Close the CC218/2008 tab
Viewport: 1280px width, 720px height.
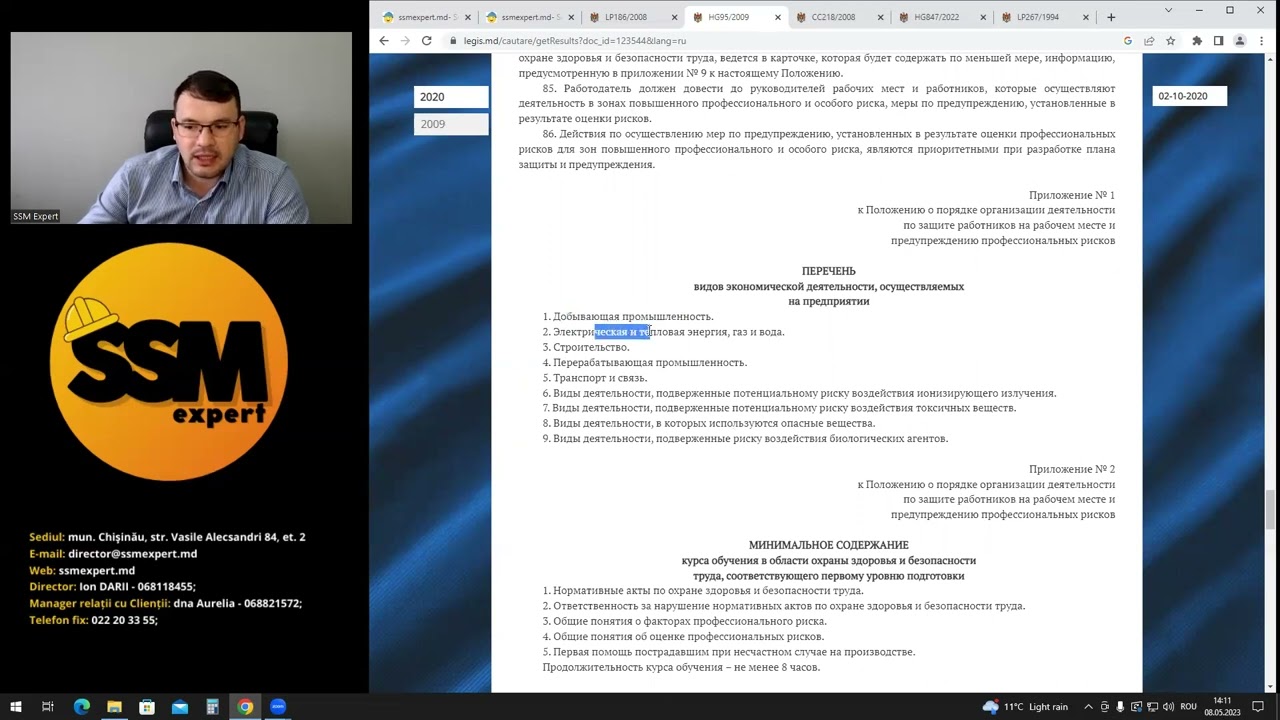(881, 17)
